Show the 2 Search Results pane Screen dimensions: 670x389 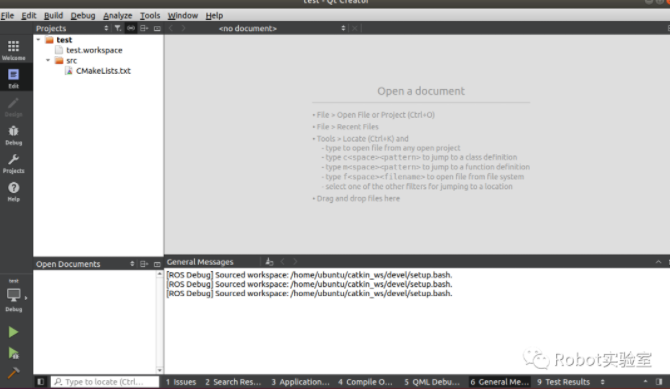[233, 381]
